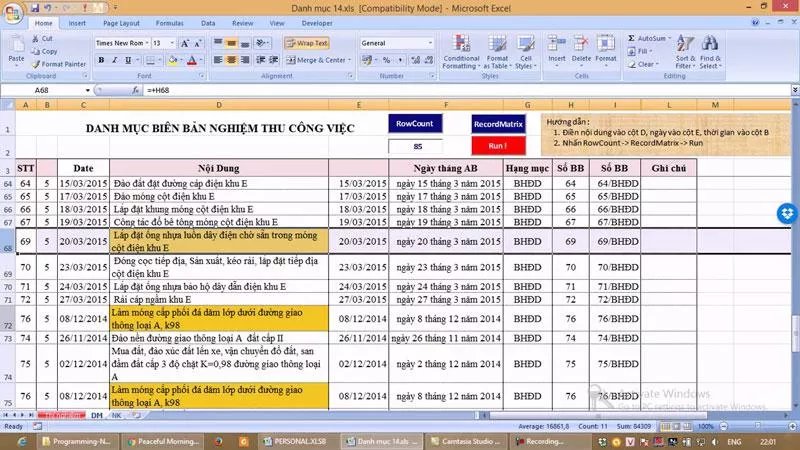Image resolution: width=800 pixels, height=450 pixels.
Task: Click the Office button
Action: (12, 13)
